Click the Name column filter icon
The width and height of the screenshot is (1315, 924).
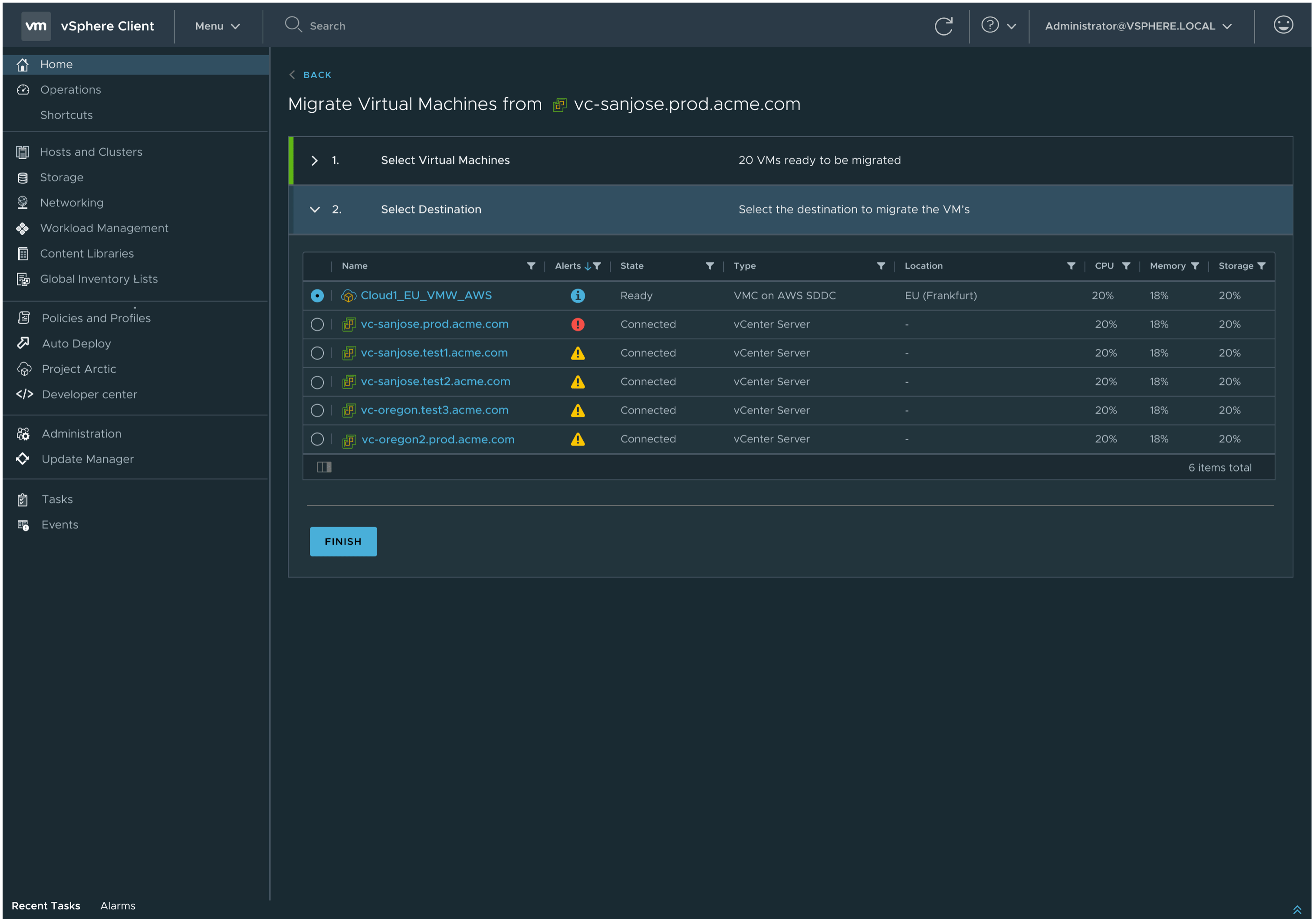(531, 266)
